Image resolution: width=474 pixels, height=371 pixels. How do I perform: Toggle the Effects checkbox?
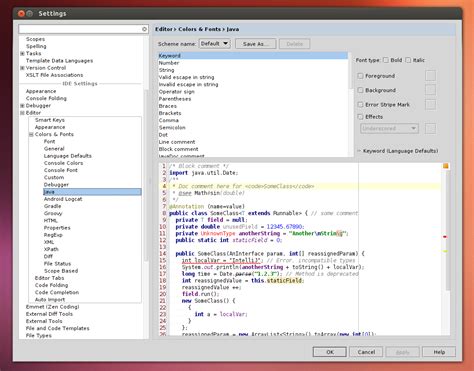pyautogui.click(x=360, y=117)
